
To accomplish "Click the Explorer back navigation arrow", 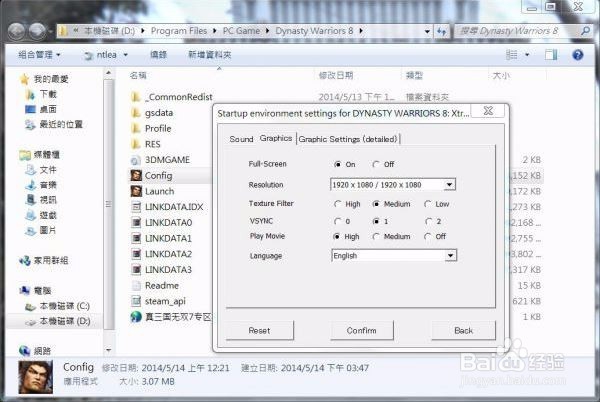I will click(x=16, y=31).
